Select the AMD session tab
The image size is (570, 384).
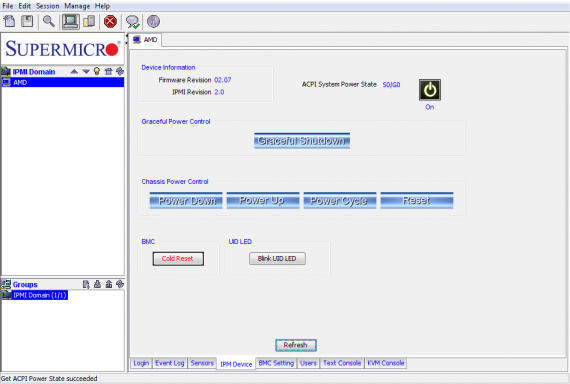coord(145,40)
